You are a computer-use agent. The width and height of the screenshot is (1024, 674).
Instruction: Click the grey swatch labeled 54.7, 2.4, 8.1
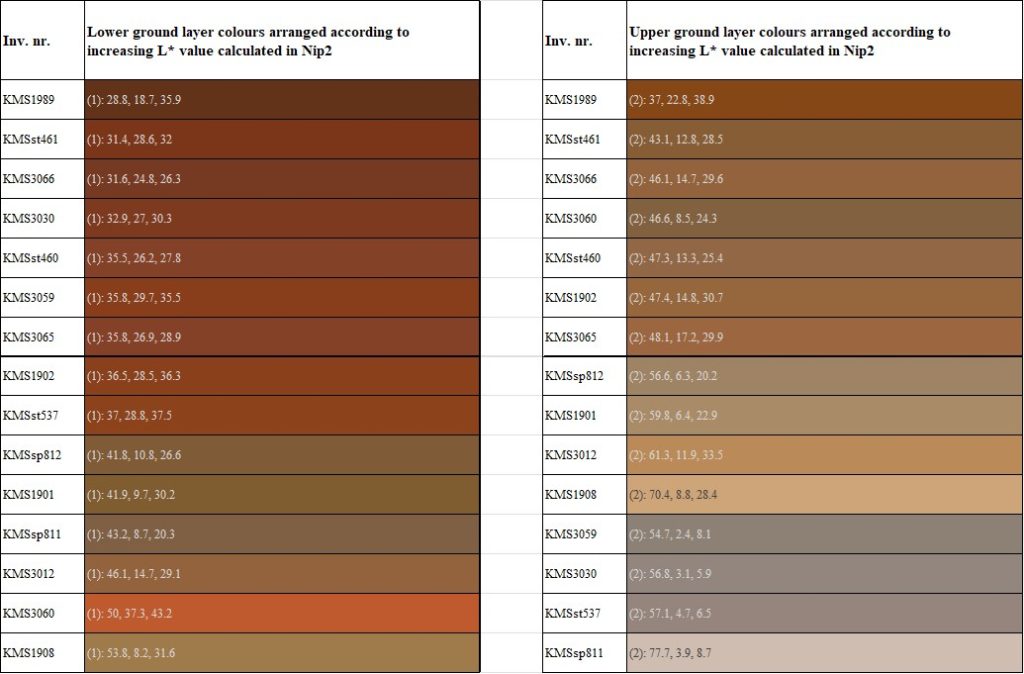click(x=824, y=534)
